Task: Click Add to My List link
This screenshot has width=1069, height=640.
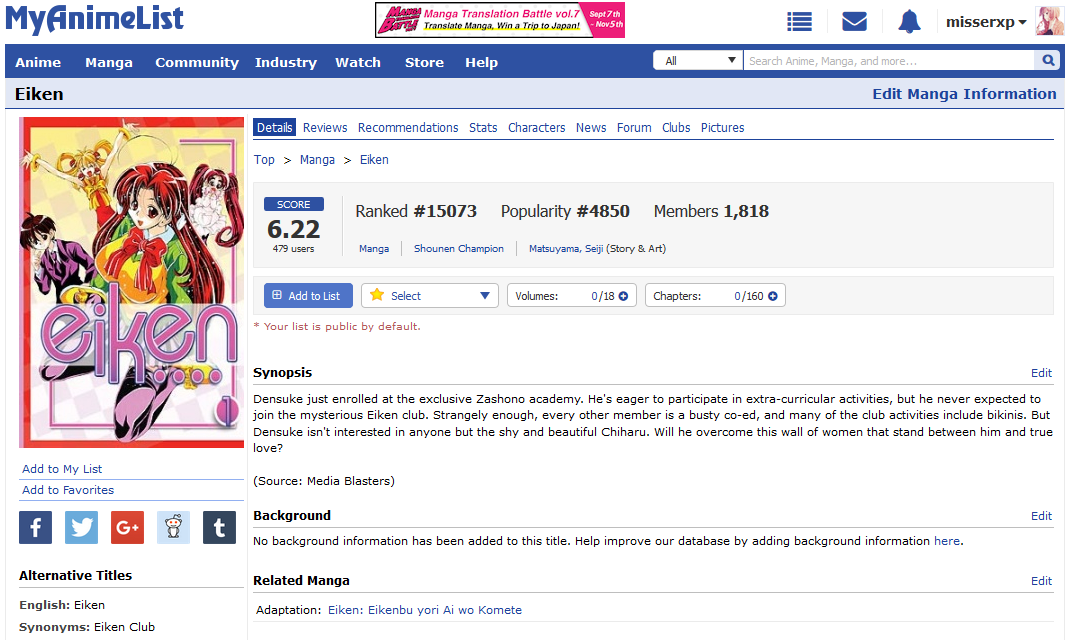Action: tap(62, 469)
